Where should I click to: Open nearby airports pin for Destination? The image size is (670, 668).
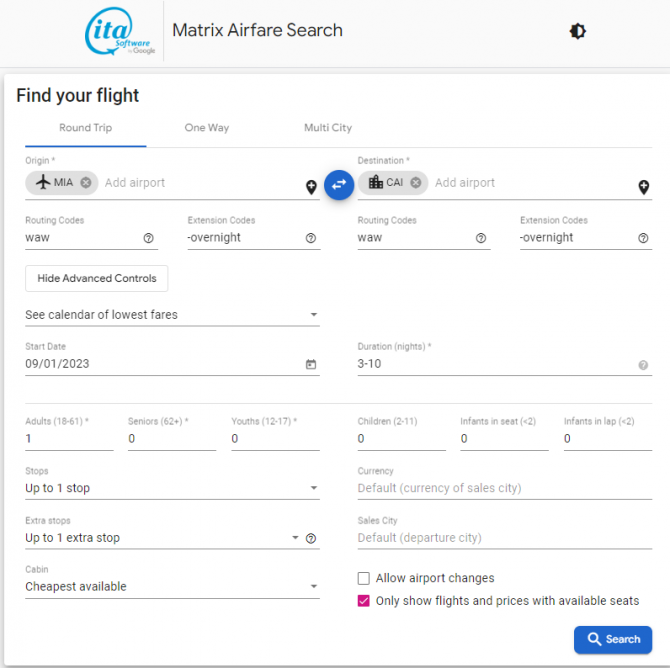coord(644,187)
